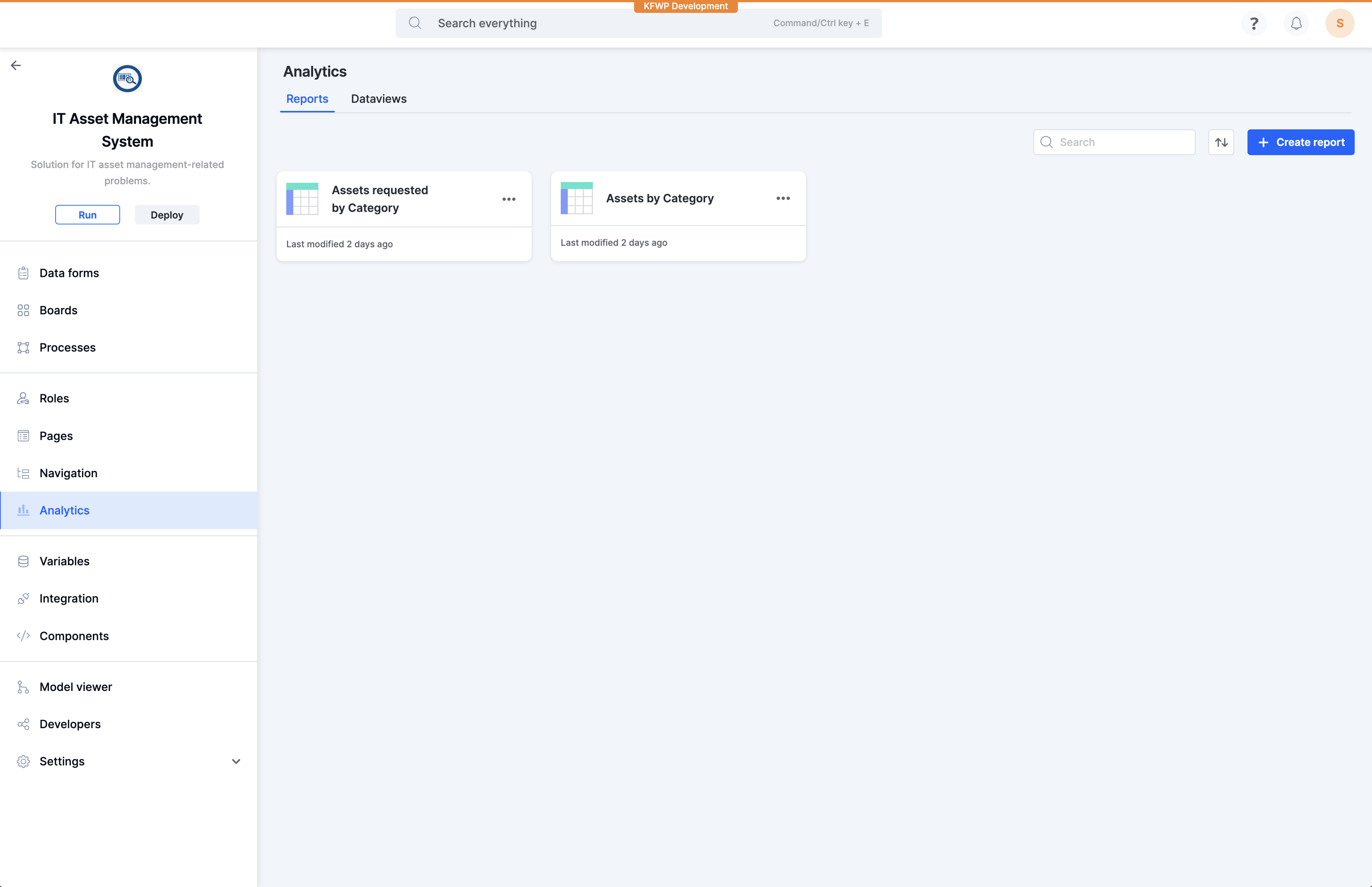
Task: Click the KFWP Development badge
Action: tap(686, 6)
